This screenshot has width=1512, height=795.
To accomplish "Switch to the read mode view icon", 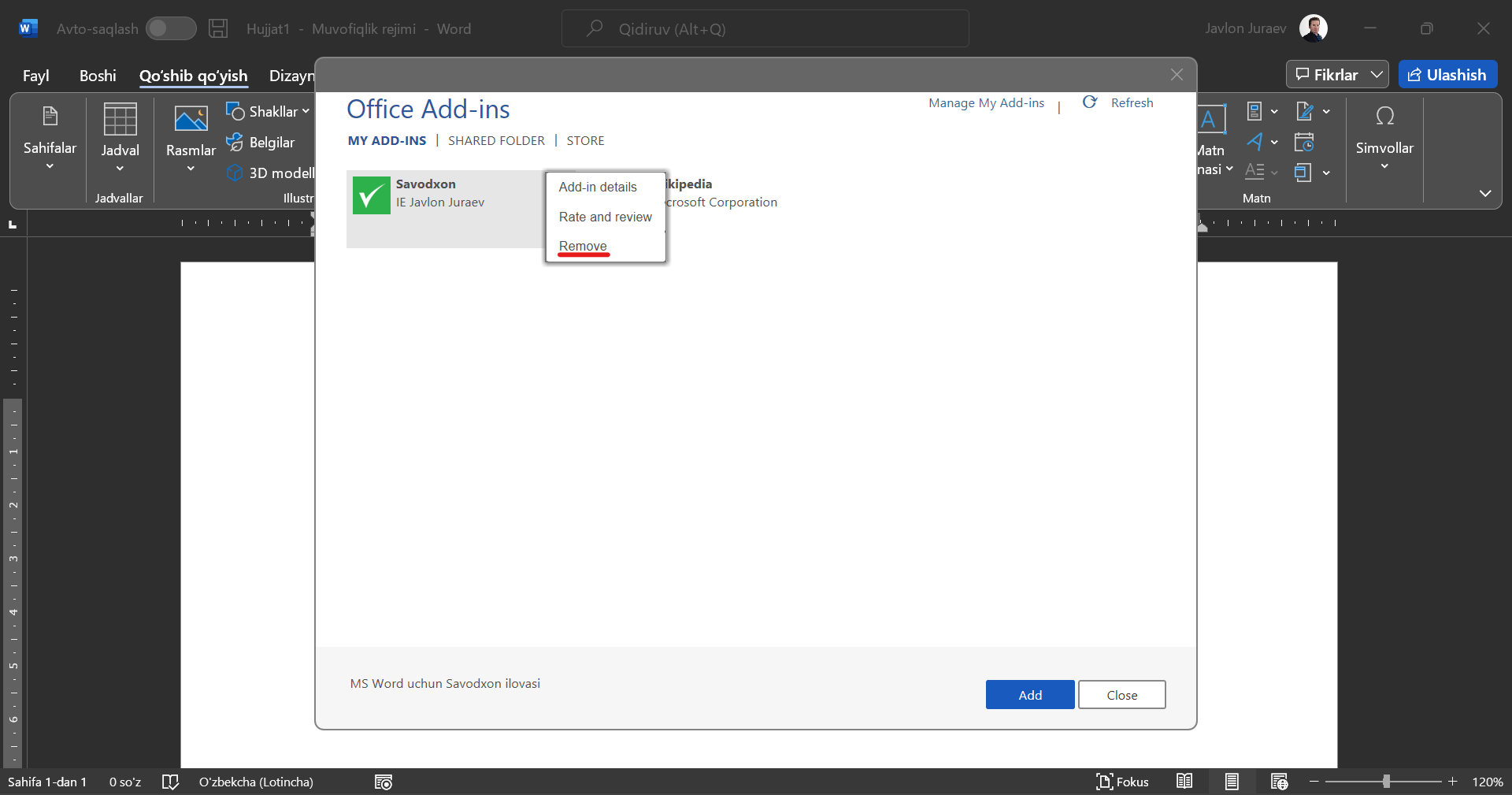I will point(1184,782).
